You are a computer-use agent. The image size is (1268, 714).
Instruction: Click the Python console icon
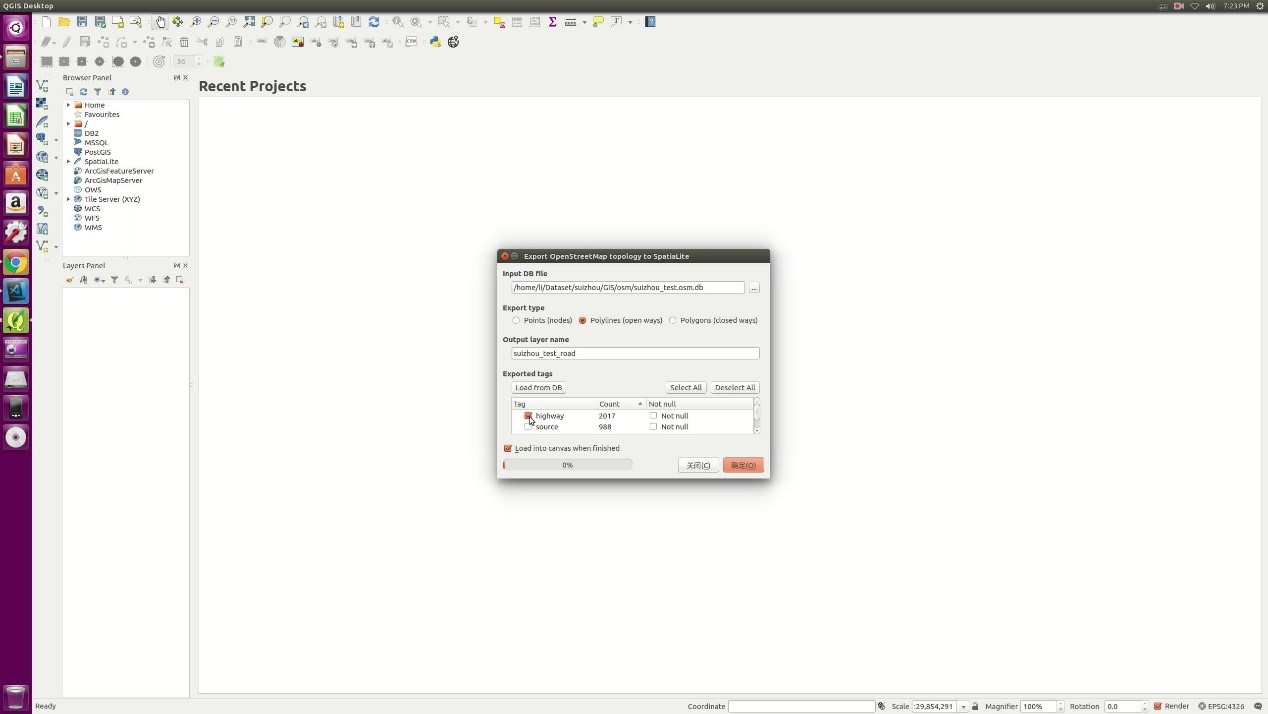(435, 42)
